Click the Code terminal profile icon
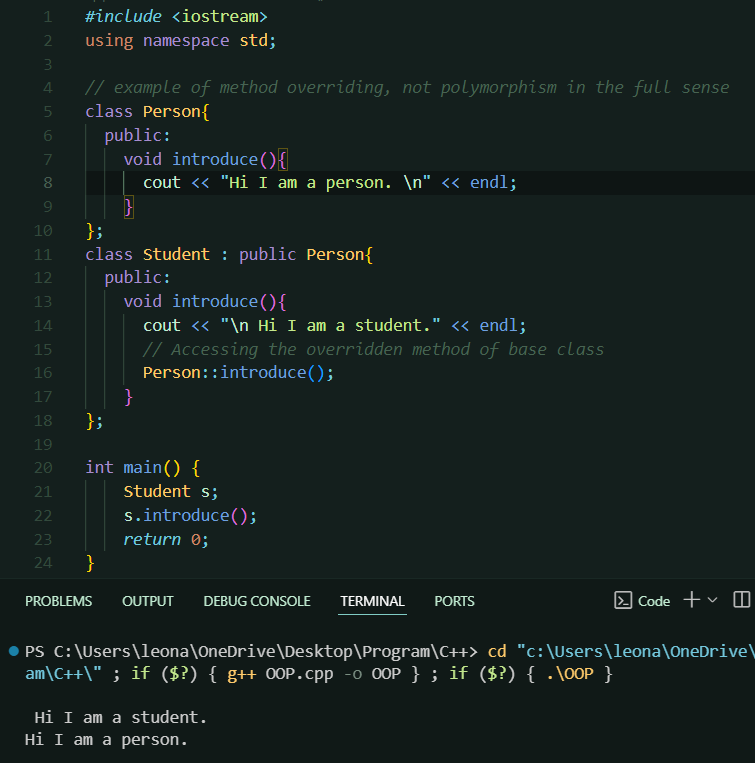Image resolution: width=755 pixels, height=763 pixels. (x=623, y=600)
